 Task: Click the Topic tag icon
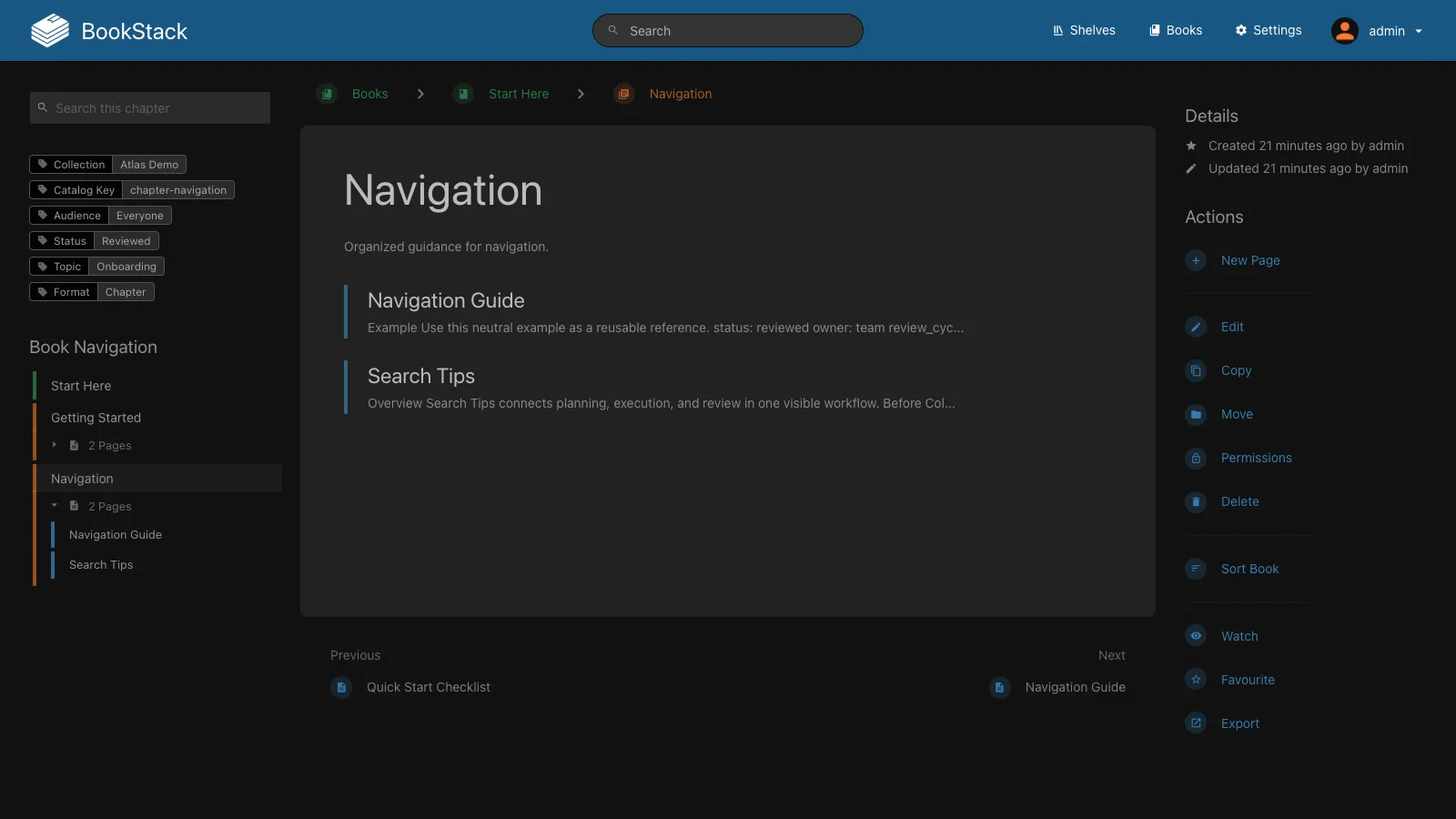42,267
